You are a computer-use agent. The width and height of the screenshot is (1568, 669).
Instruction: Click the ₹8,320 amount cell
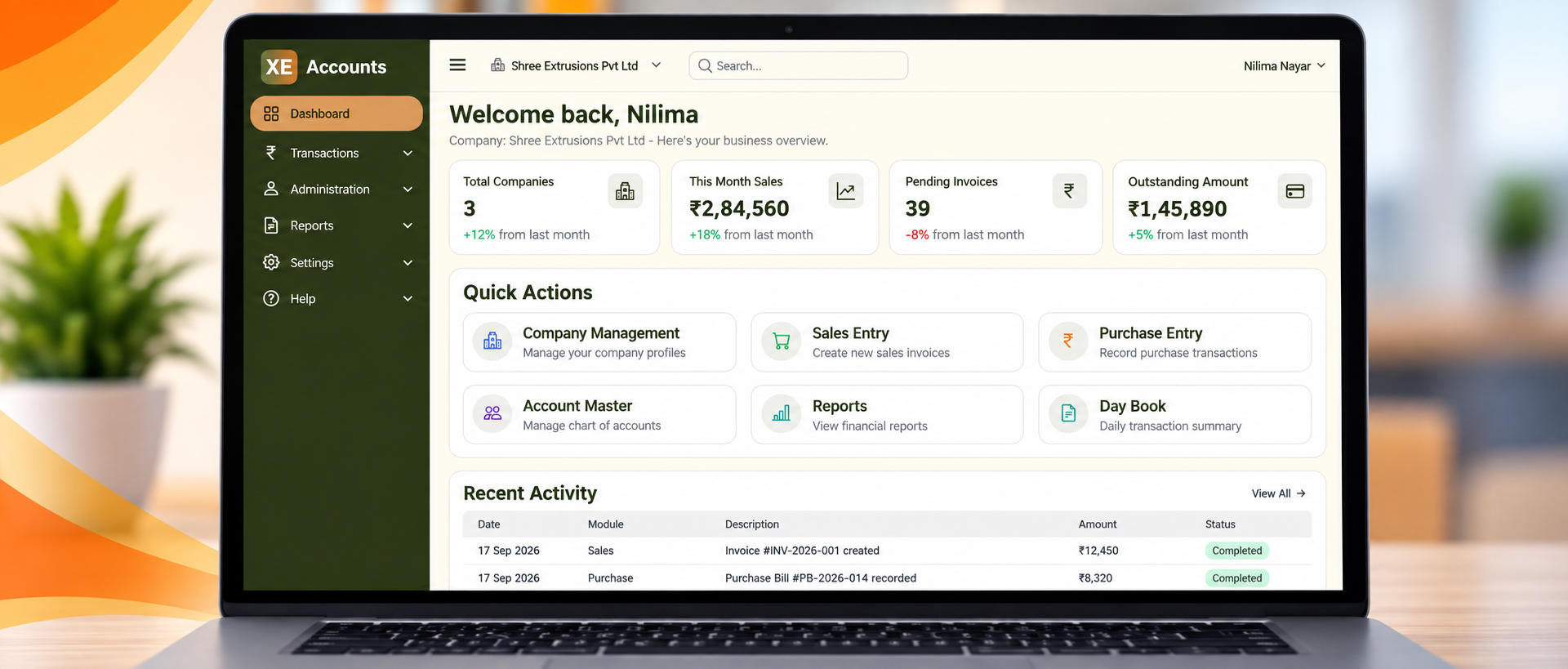point(1095,578)
